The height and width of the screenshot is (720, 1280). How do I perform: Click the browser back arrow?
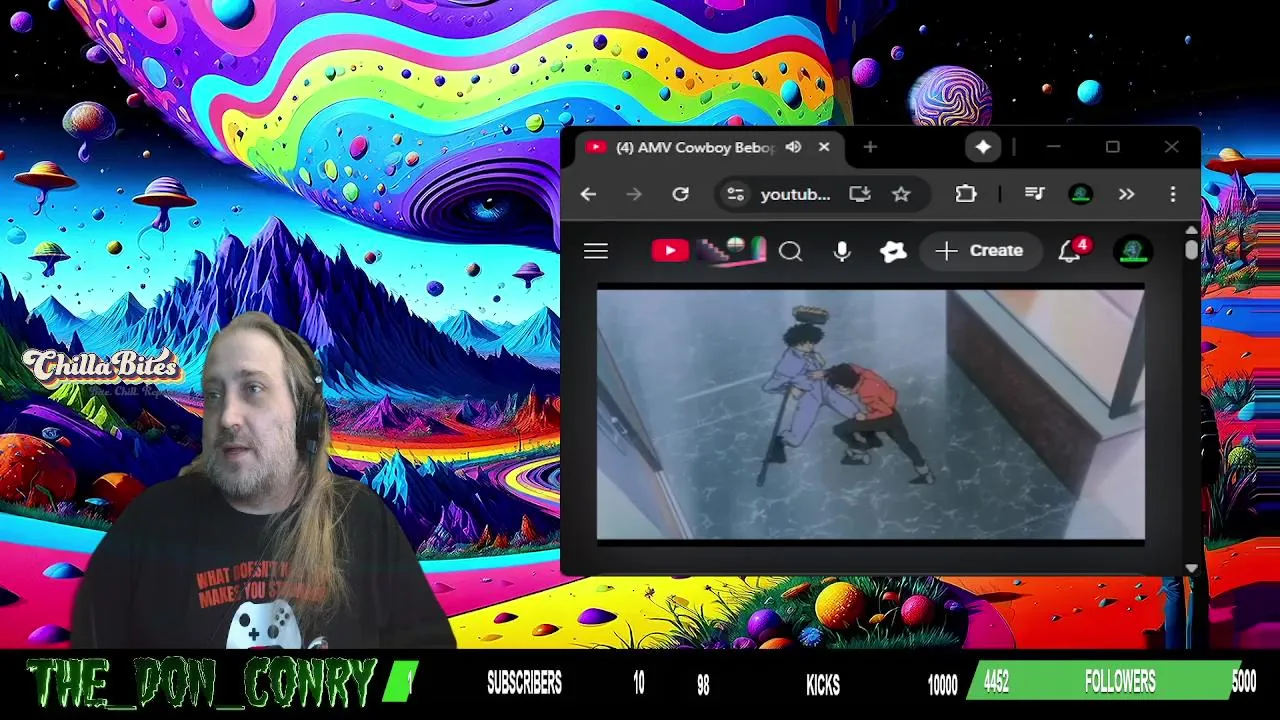[x=588, y=194]
